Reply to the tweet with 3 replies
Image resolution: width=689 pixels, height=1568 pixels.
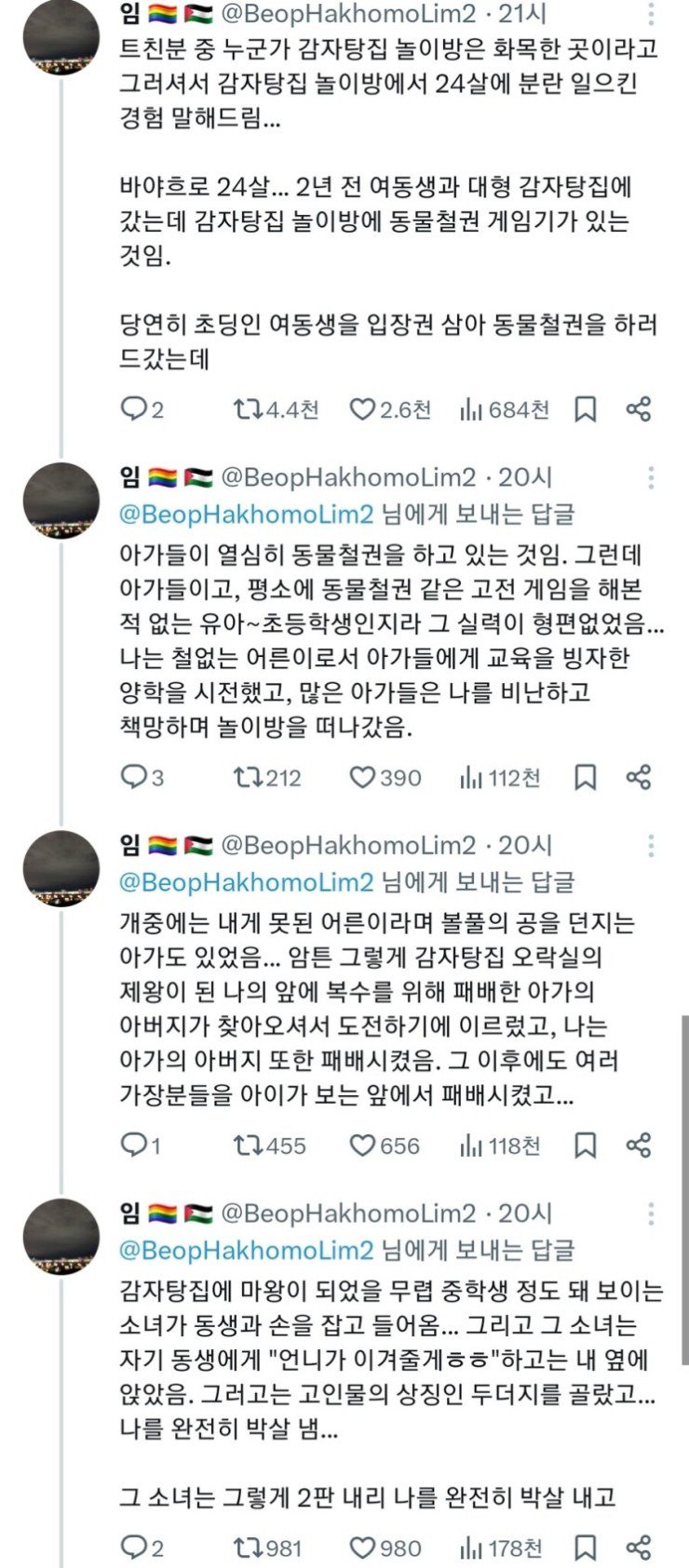tap(132, 775)
